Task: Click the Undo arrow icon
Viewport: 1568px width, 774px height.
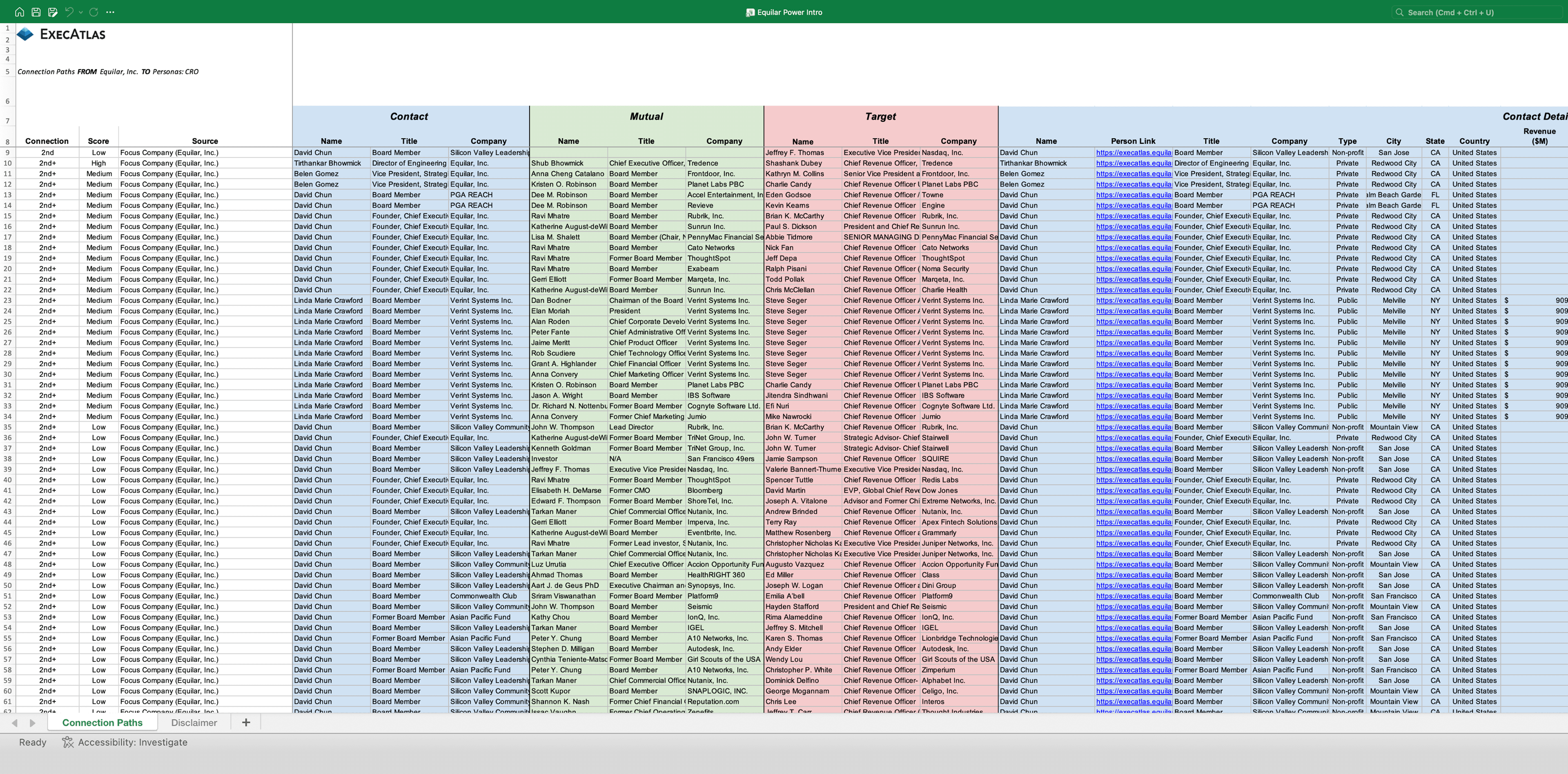Action: coord(69,11)
